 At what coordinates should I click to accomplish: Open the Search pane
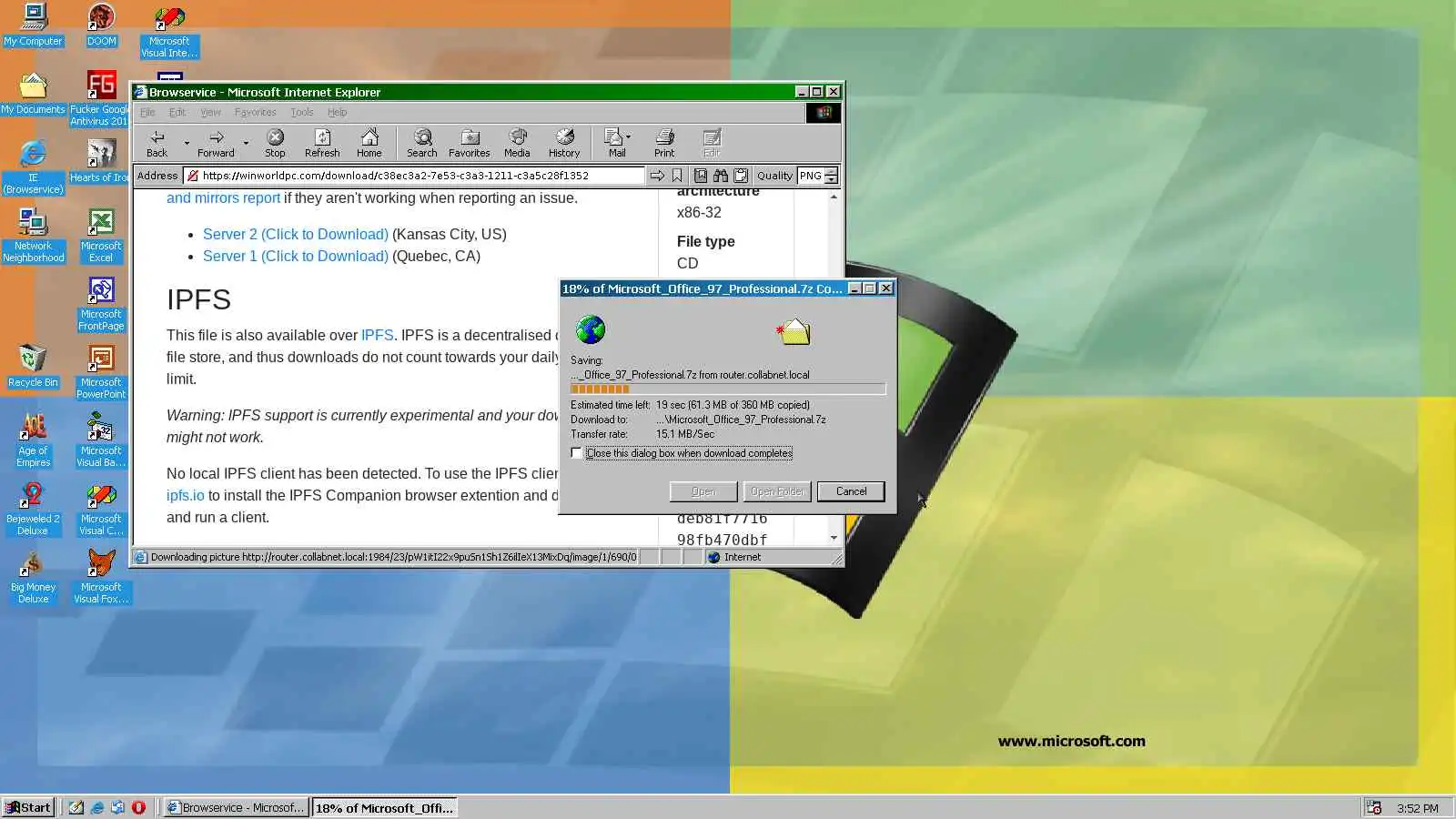tap(422, 143)
